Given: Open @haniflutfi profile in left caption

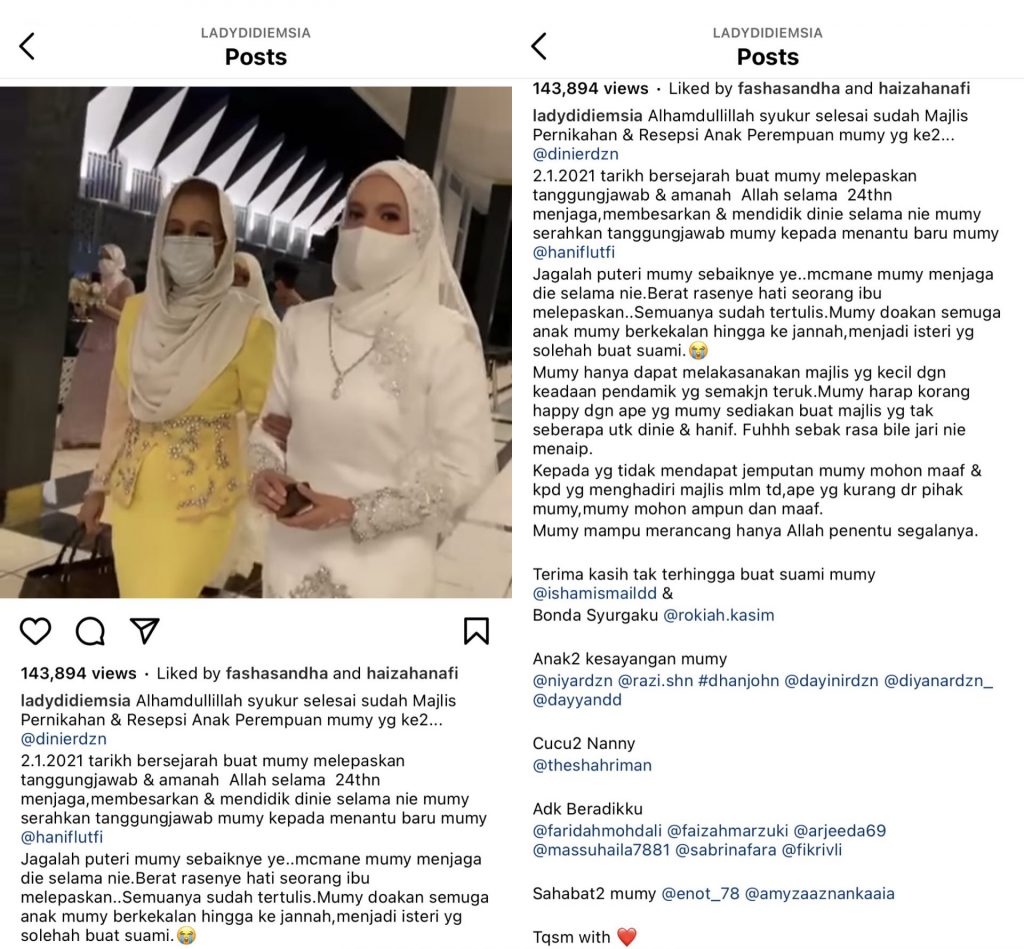Looking at the screenshot, I should point(62,837).
